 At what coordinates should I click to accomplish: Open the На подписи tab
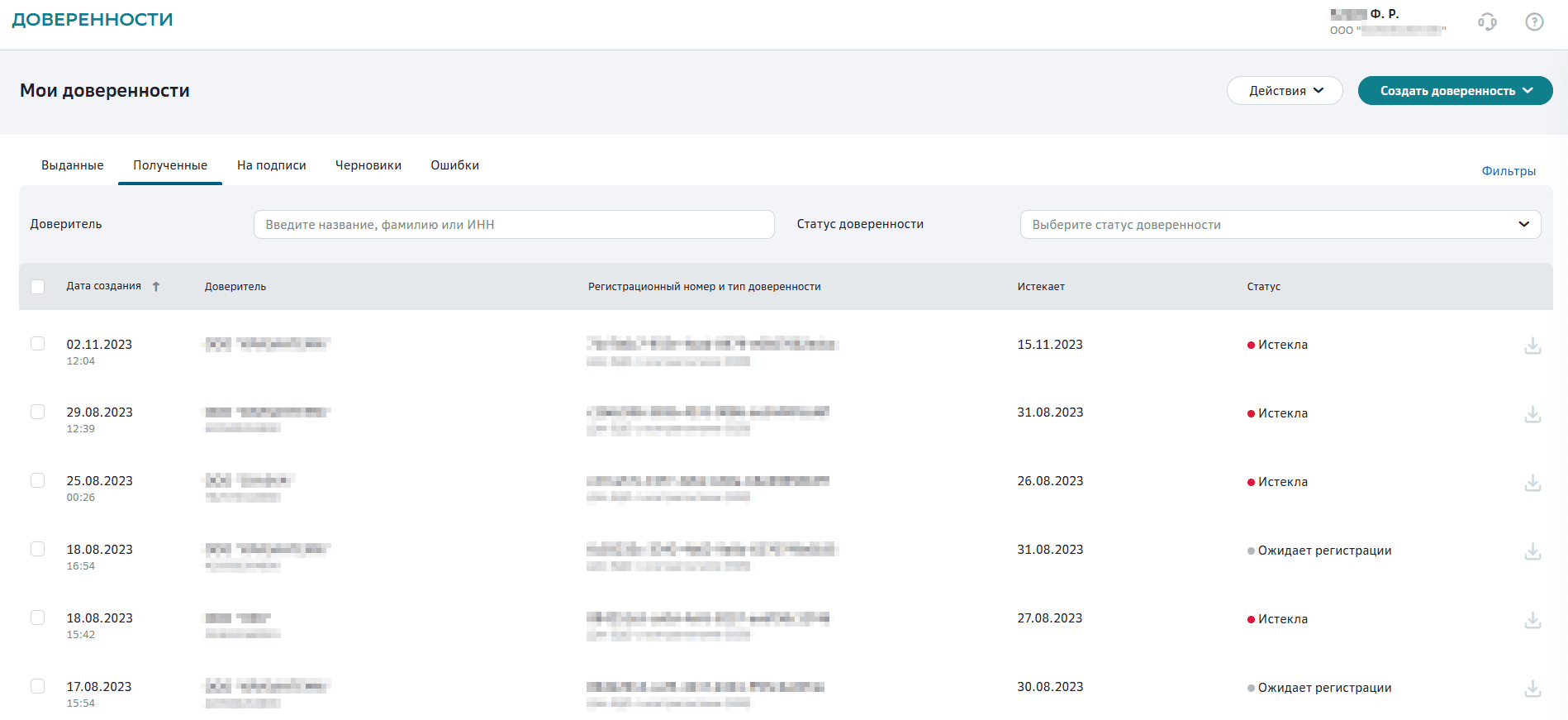pyautogui.click(x=272, y=165)
